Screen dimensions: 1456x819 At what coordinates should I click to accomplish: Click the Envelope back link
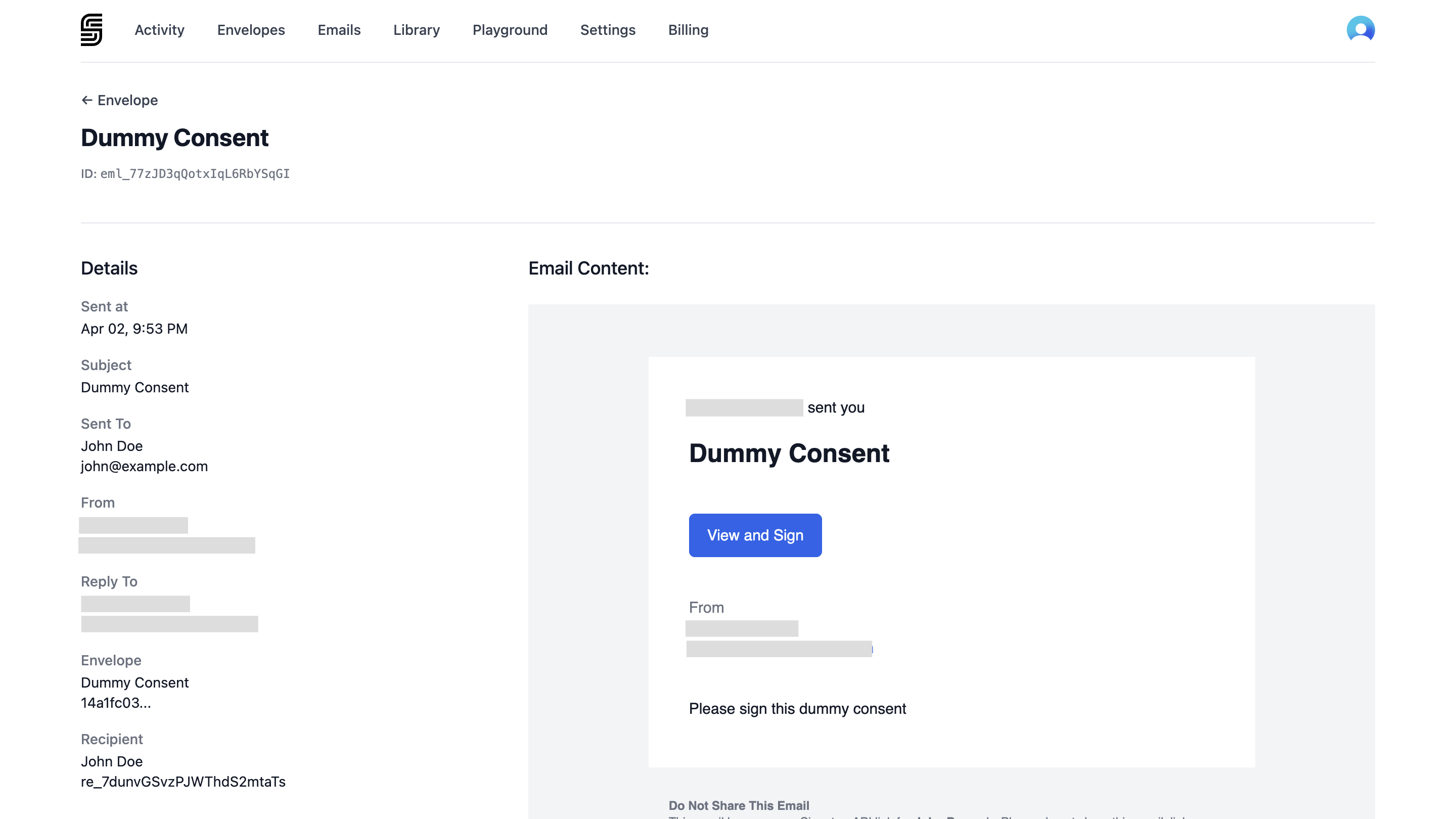[x=127, y=100]
